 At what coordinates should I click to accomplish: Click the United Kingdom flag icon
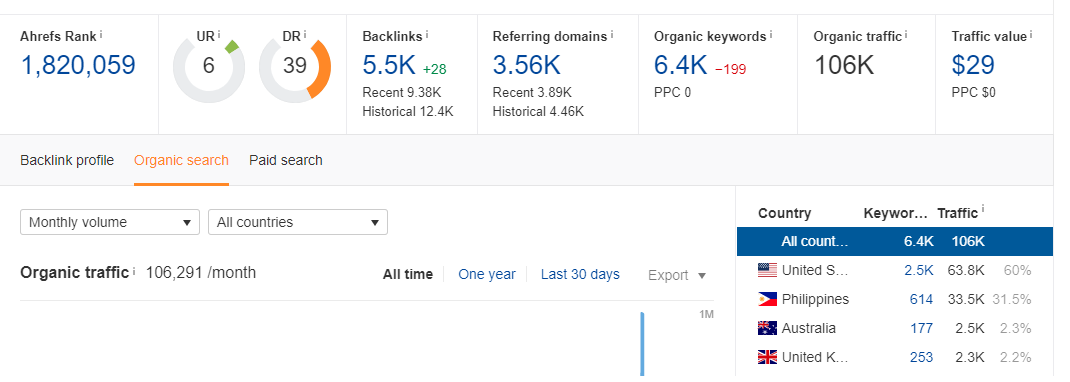pyautogui.click(x=767, y=357)
